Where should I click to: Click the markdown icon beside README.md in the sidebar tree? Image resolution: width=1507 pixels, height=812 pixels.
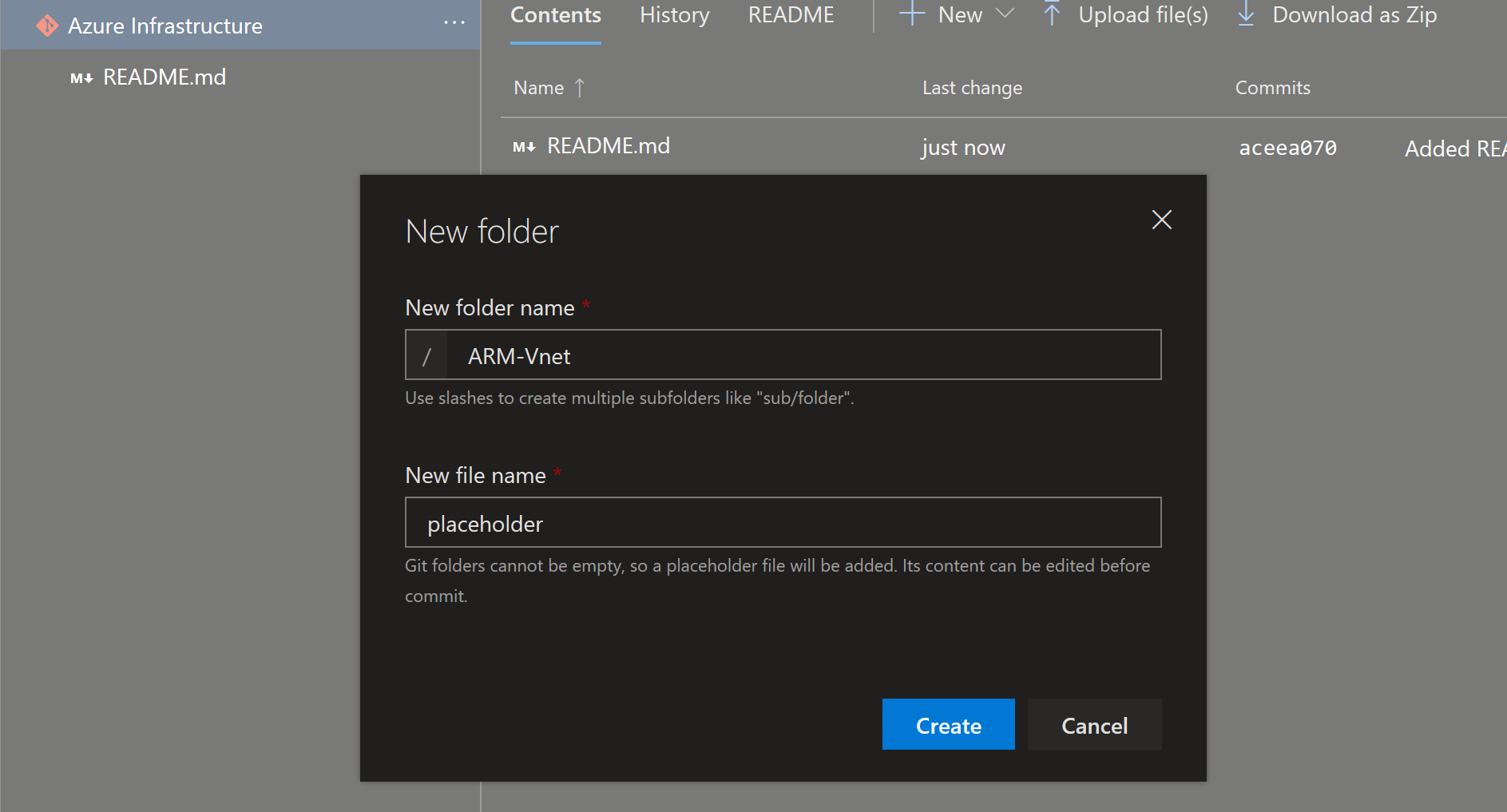click(81, 78)
